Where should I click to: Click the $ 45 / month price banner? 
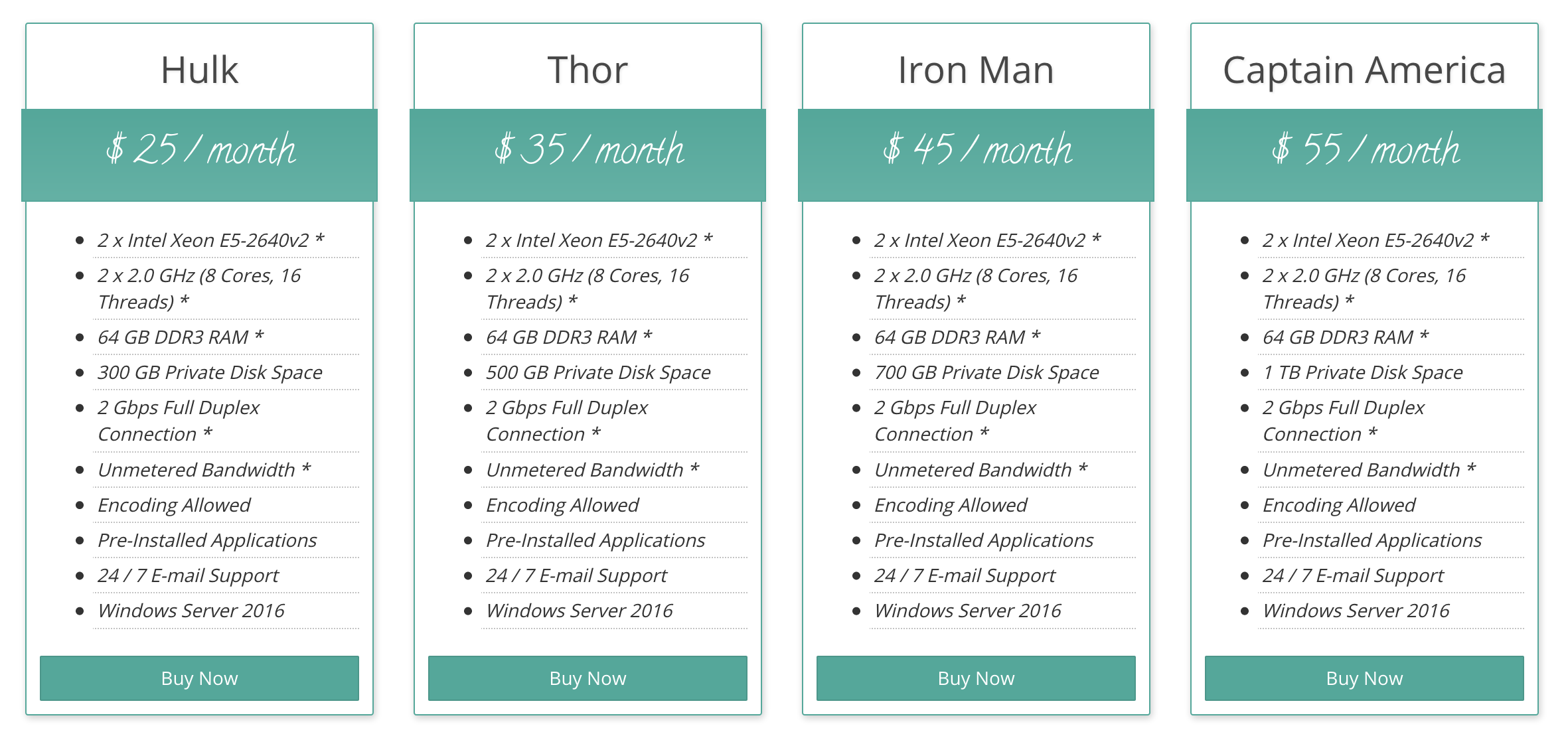976,150
